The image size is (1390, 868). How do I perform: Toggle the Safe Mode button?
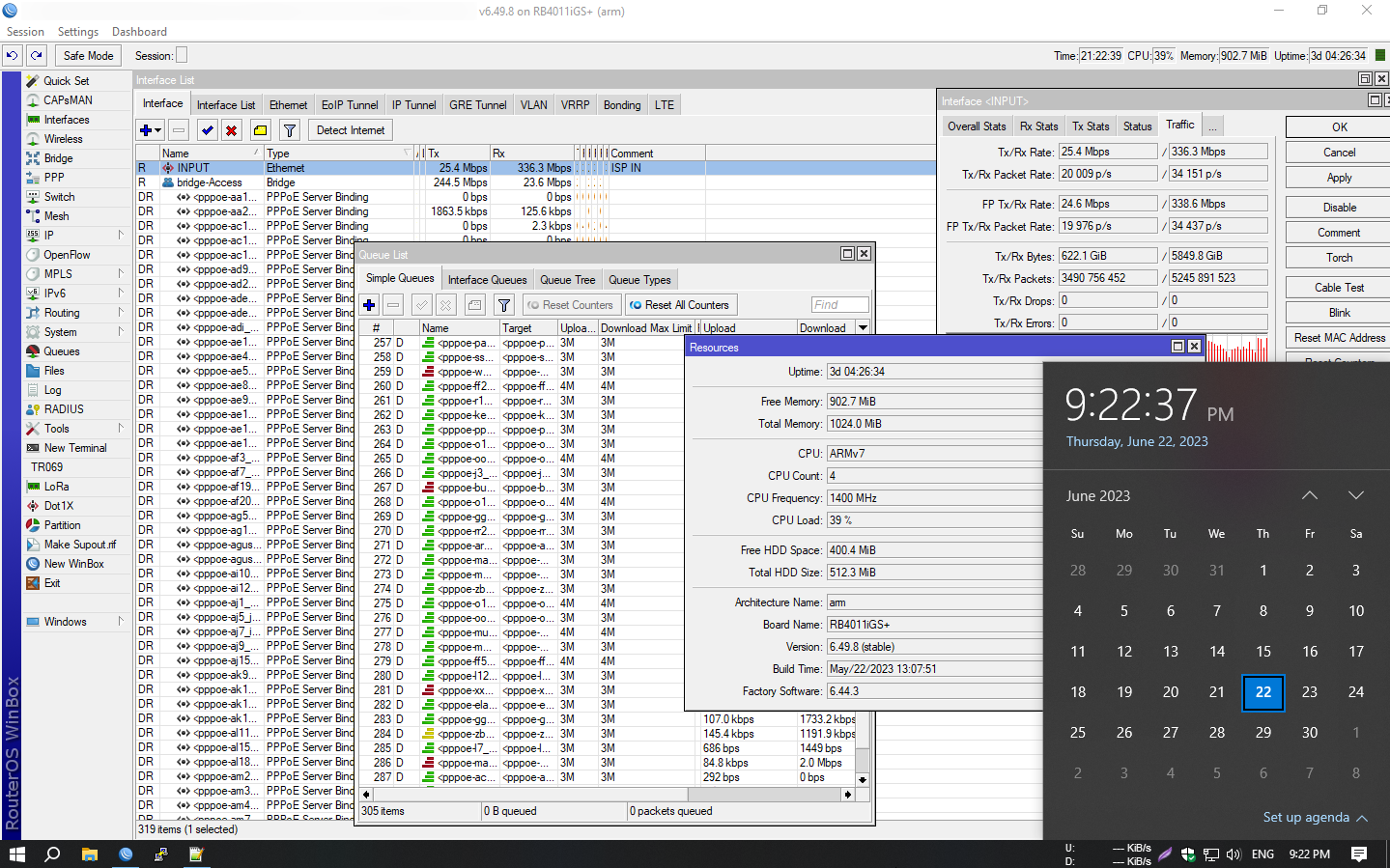click(89, 56)
